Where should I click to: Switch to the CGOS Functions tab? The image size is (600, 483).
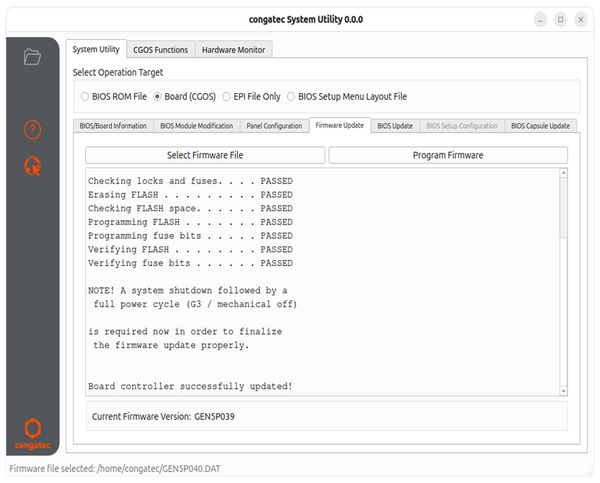[x=160, y=49]
